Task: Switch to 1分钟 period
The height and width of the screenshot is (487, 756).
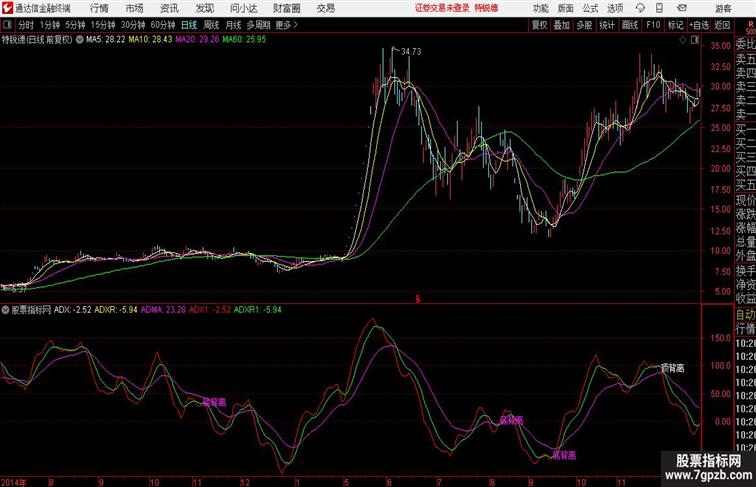Action: coord(50,25)
